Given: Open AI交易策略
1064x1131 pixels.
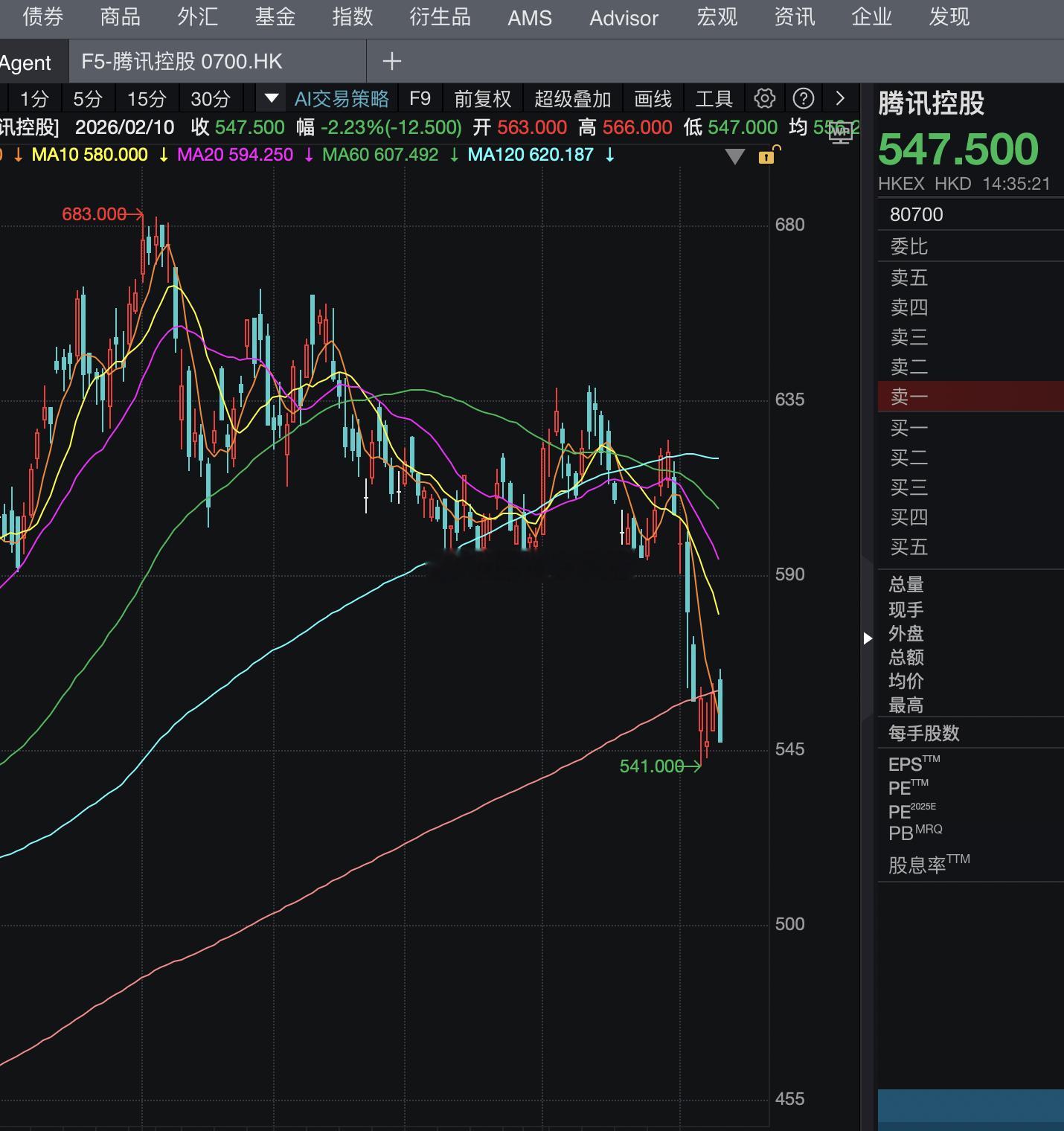Looking at the screenshot, I should point(342,99).
